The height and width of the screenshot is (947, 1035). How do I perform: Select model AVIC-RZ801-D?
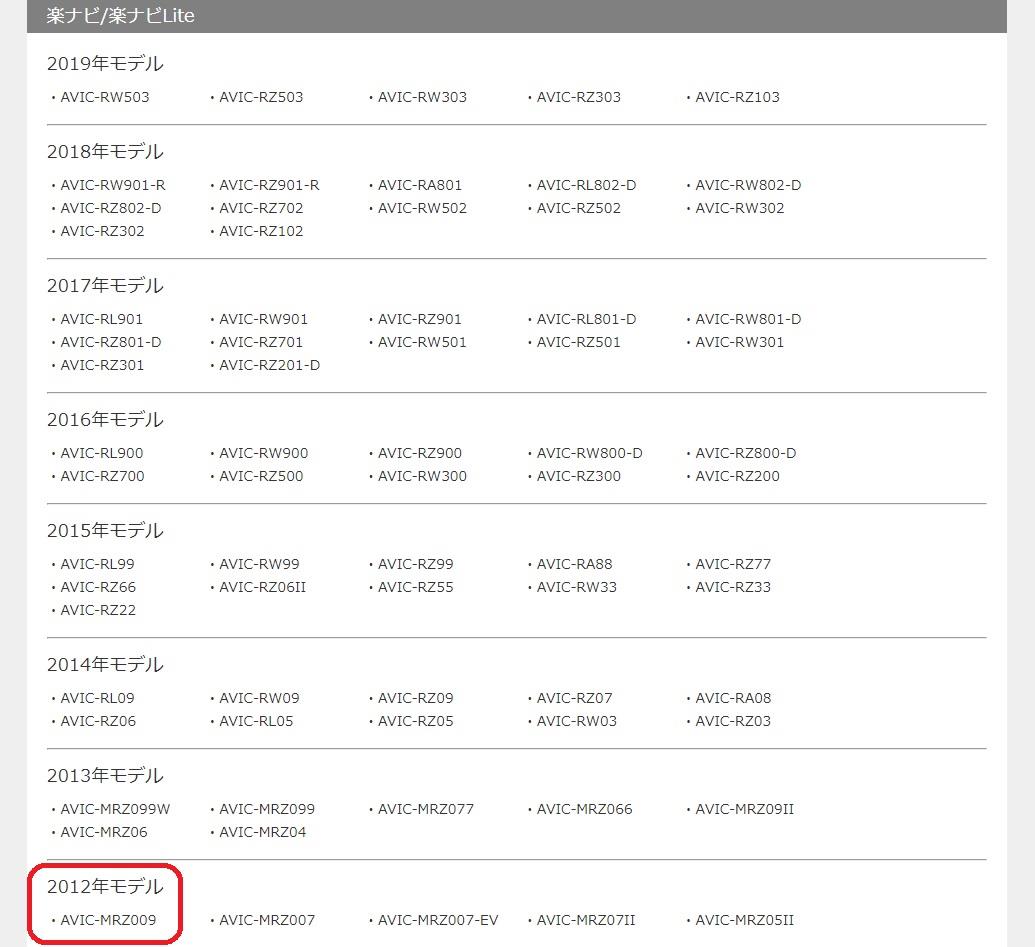click(x=111, y=342)
